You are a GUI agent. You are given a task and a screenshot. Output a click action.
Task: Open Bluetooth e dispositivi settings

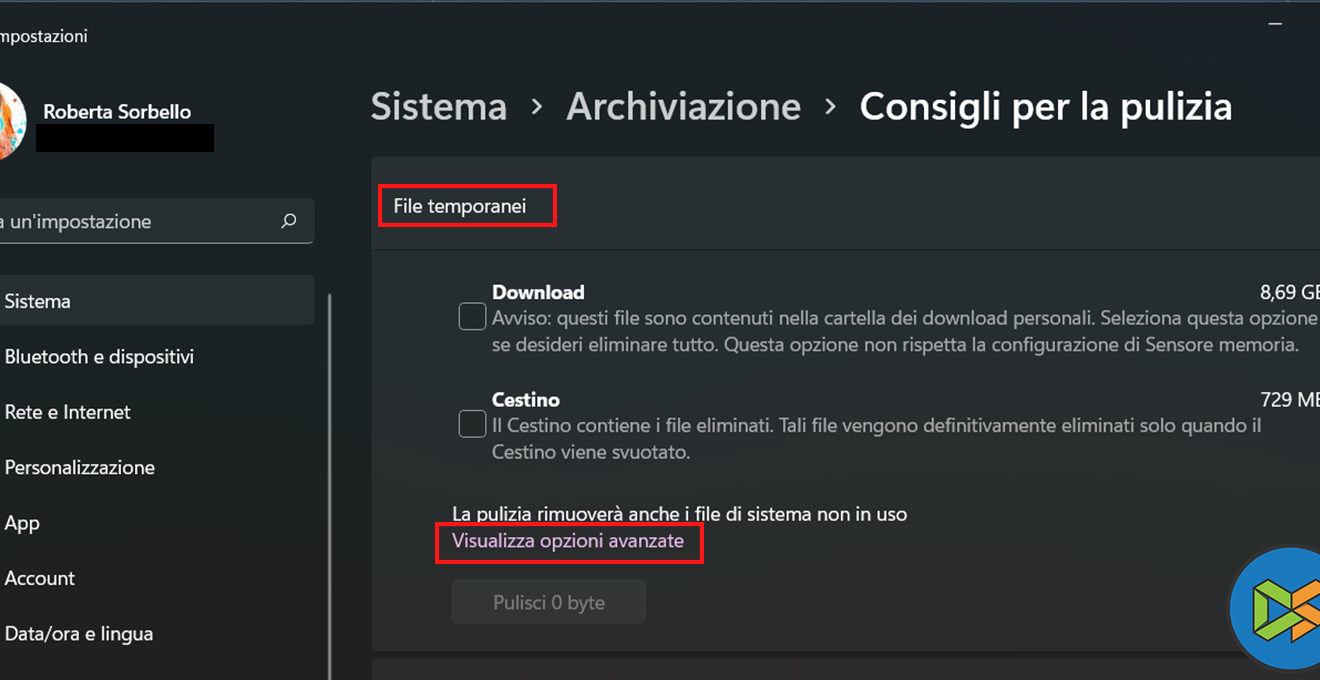coord(99,357)
